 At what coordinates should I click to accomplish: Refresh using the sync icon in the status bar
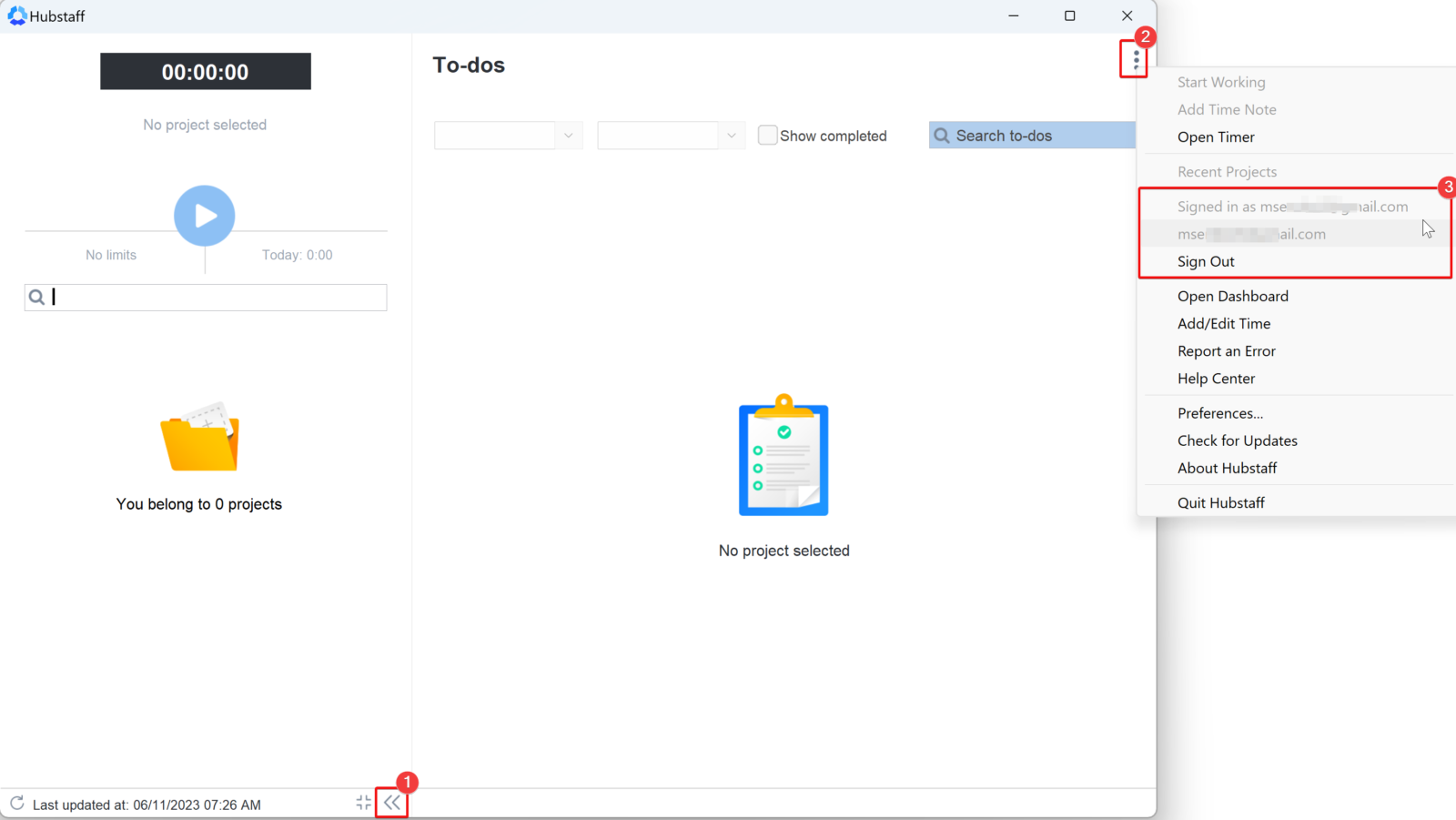(x=16, y=804)
